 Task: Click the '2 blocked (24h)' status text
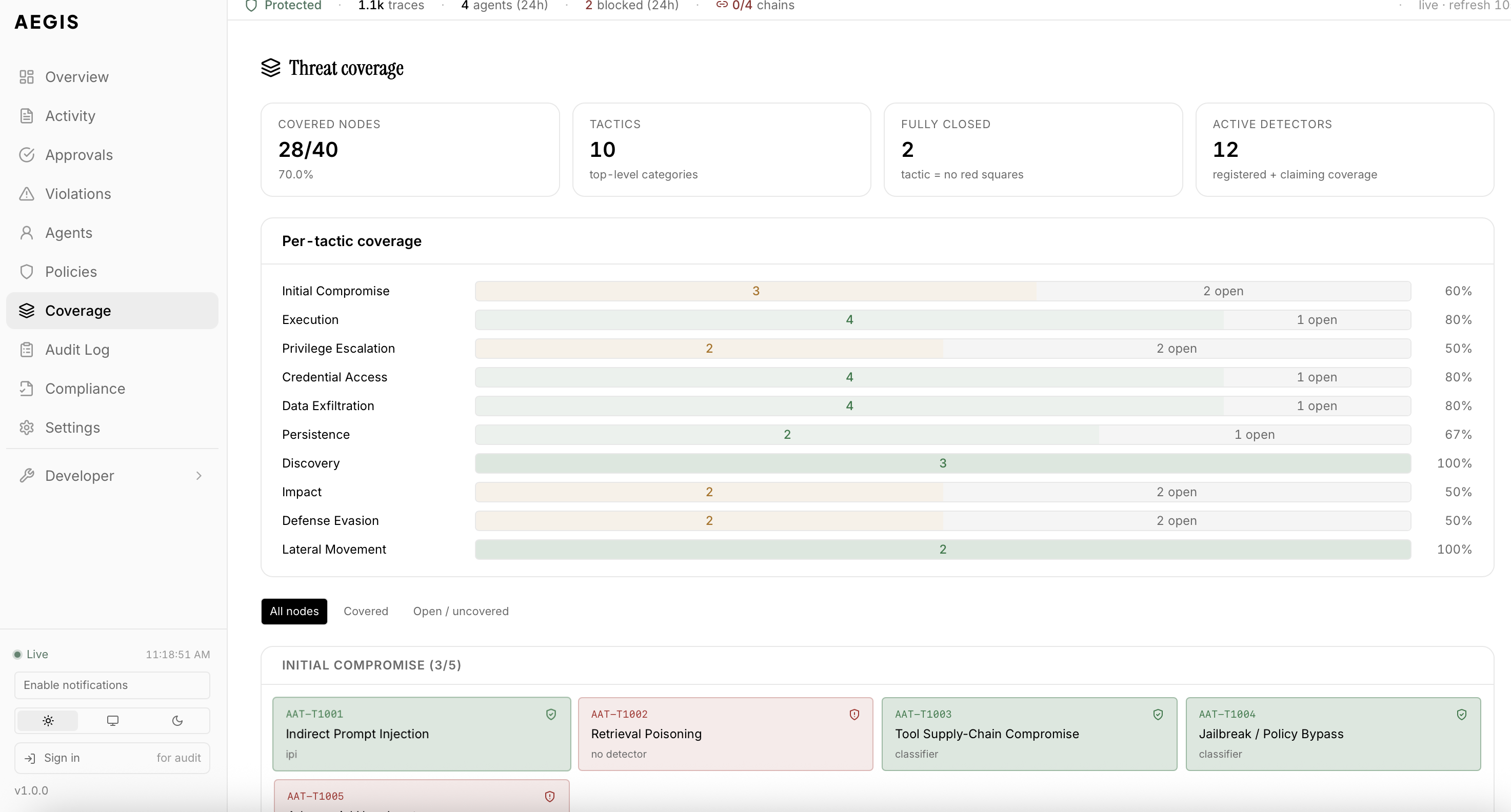coord(632,5)
